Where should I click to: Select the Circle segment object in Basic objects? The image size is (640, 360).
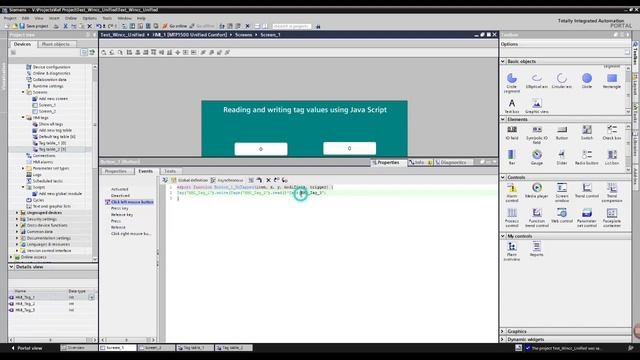pyautogui.click(x=511, y=82)
